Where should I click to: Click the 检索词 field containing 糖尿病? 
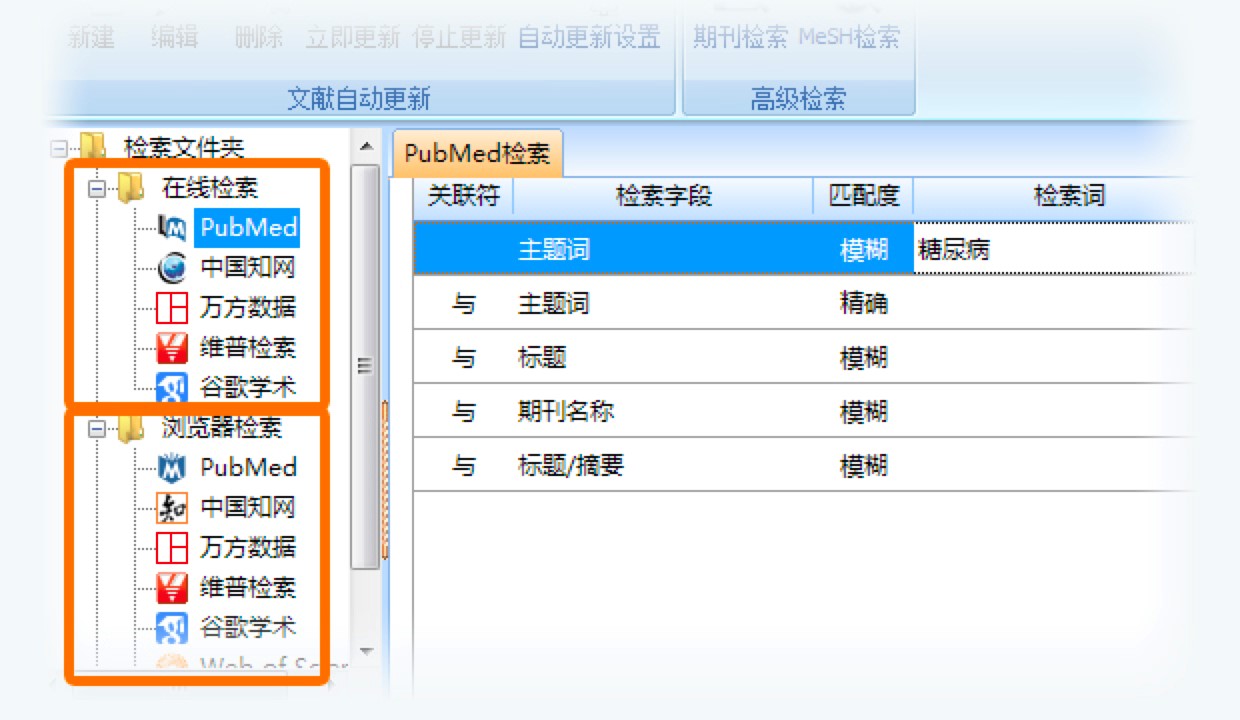pyautogui.click(x=1050, y=249)
